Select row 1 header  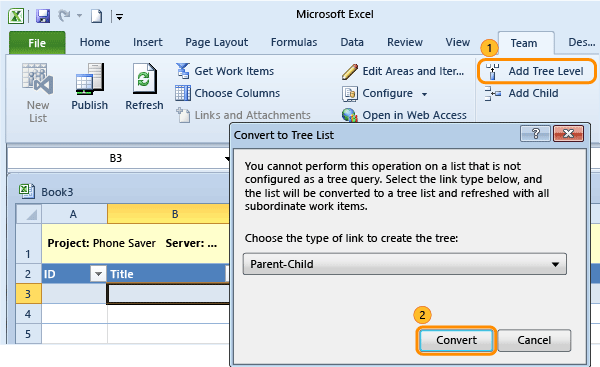pos(28,243)
